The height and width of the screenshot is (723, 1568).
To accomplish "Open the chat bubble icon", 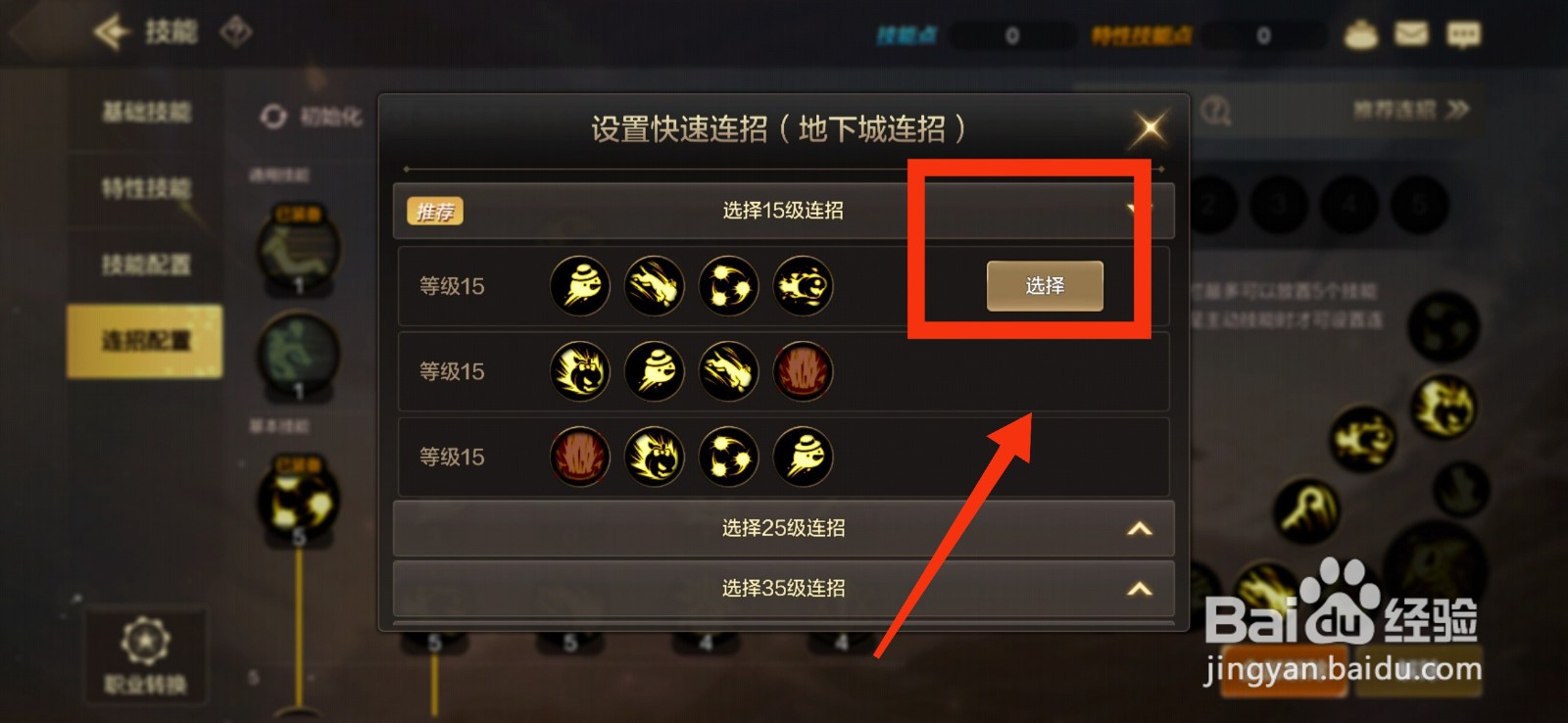I will click(1464, 35).
